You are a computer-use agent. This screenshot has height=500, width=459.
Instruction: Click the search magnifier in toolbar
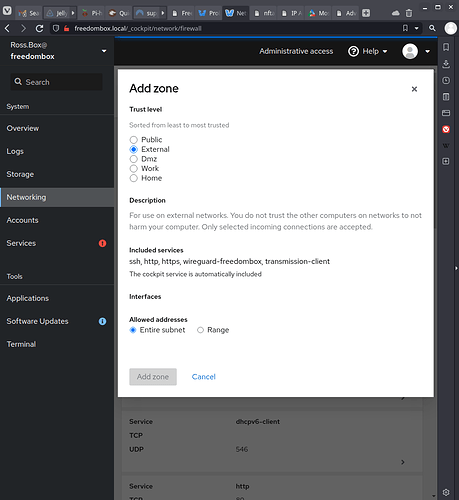pos(432,28)
